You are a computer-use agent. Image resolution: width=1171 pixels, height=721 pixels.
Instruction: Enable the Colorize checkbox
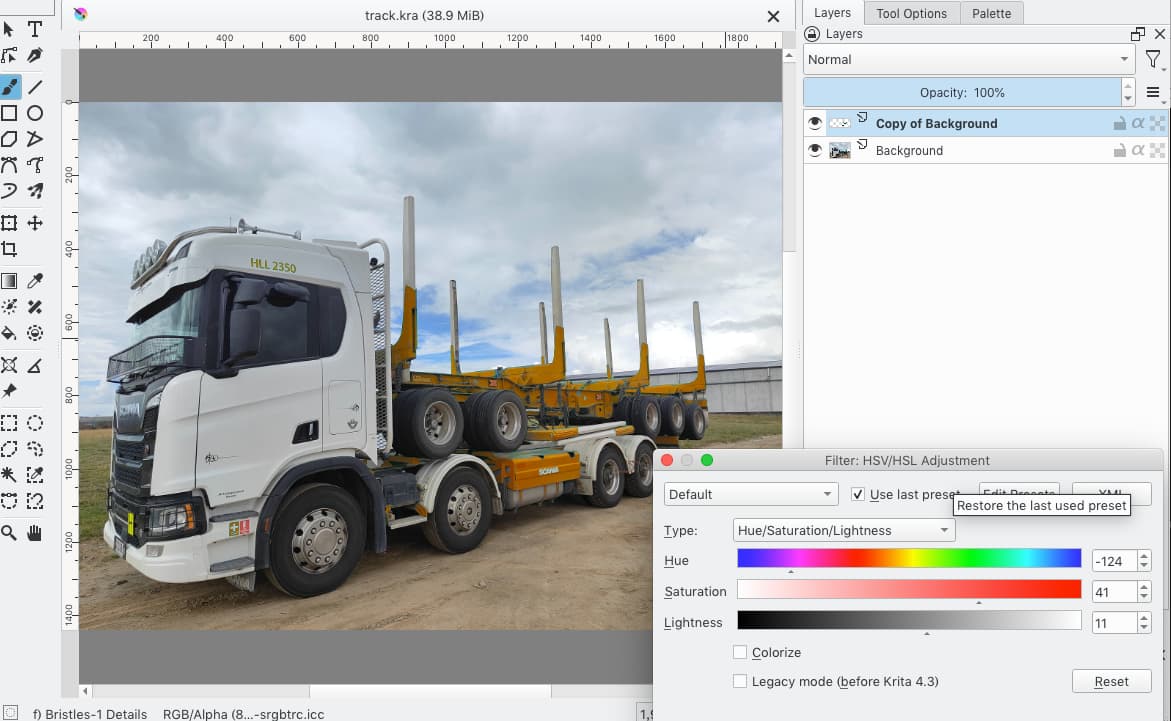point(740,652)
